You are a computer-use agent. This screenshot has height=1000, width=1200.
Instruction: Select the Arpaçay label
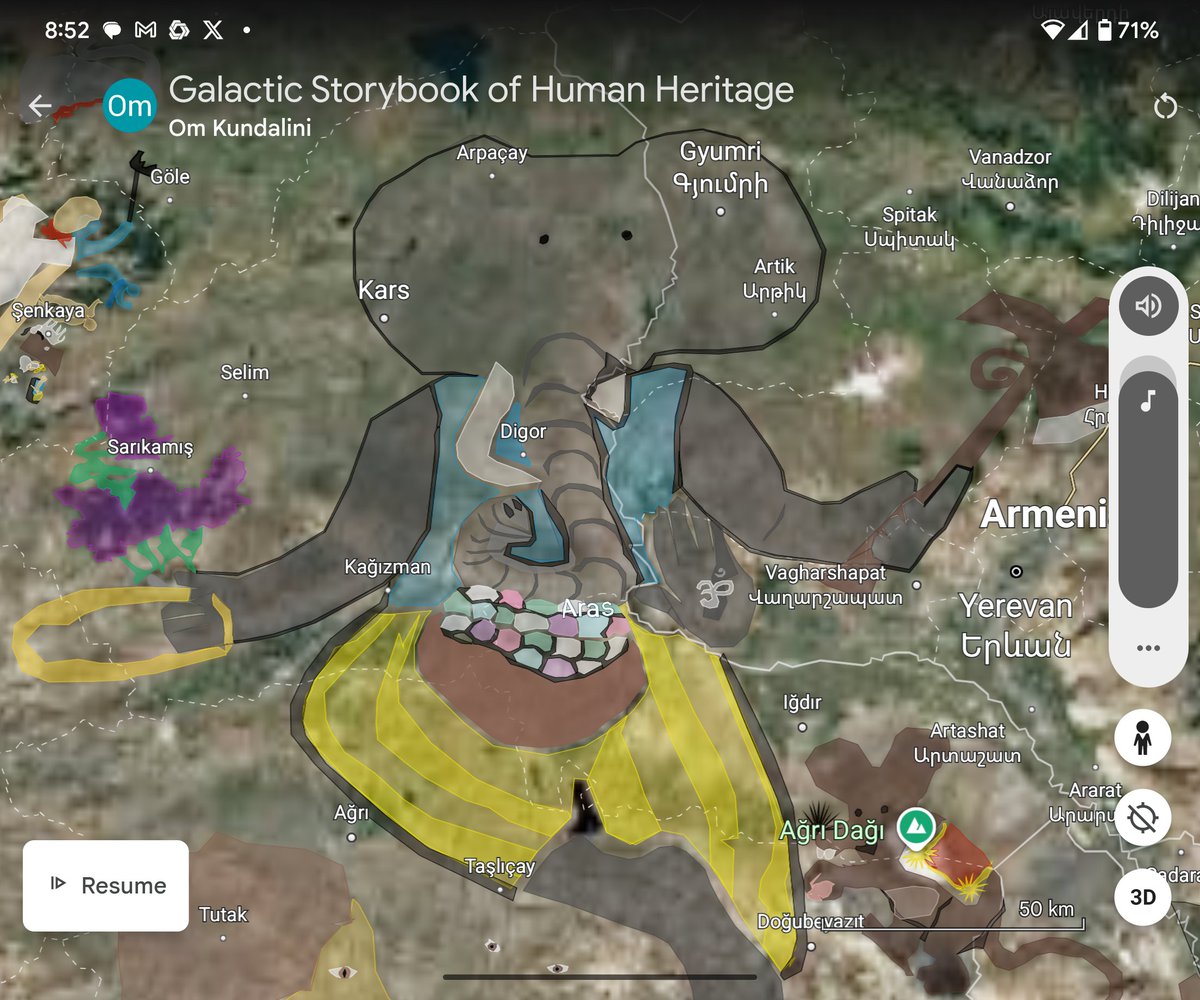click(491, 153)
